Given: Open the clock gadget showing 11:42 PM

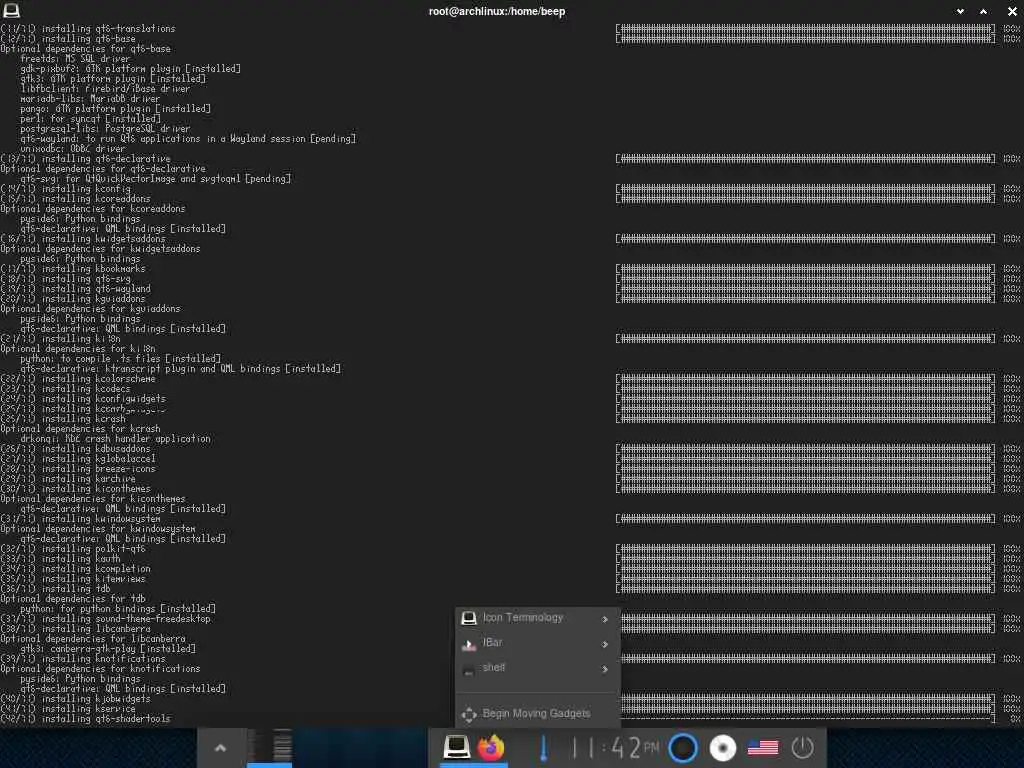Looking at the screenshot, I should point(615,748).
